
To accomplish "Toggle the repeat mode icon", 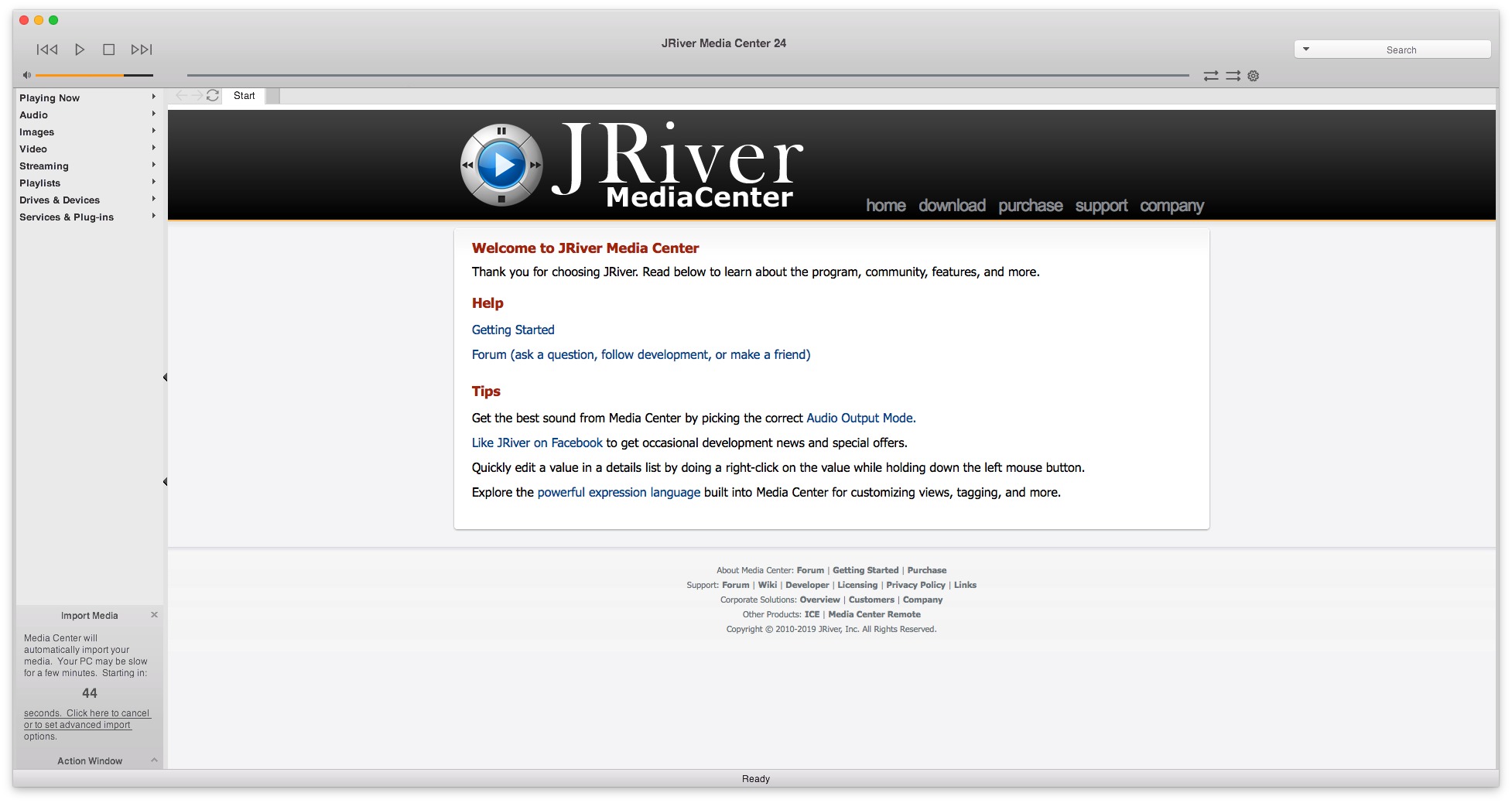I will pos(1211,76).
